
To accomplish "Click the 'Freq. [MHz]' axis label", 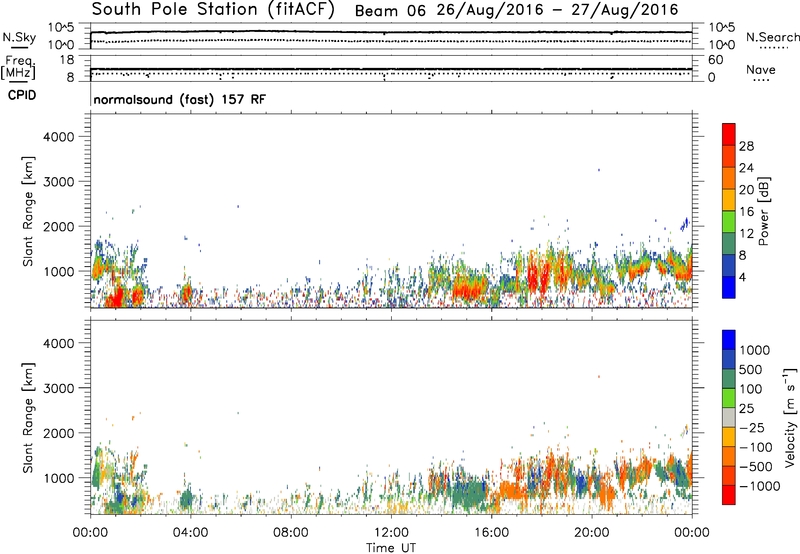I will 19,68.
